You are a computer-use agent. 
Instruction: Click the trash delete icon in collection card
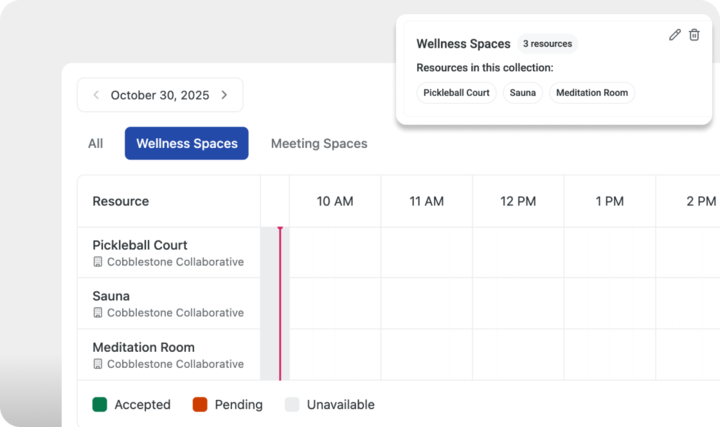coord(694,35)
